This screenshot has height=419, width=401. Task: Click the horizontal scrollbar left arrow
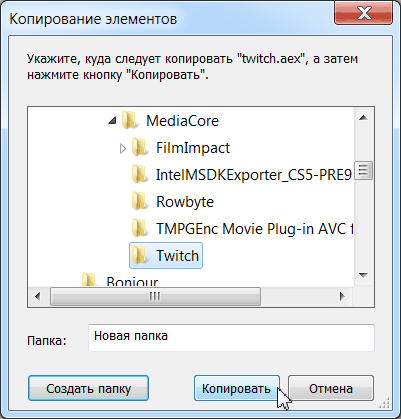click(38, 296)
